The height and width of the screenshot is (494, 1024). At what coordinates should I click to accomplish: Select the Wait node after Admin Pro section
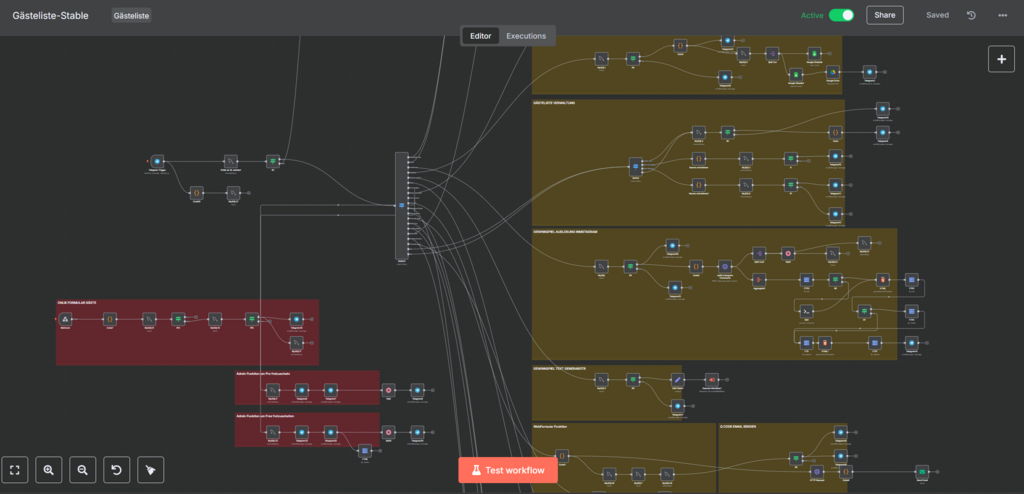[389, 390]
